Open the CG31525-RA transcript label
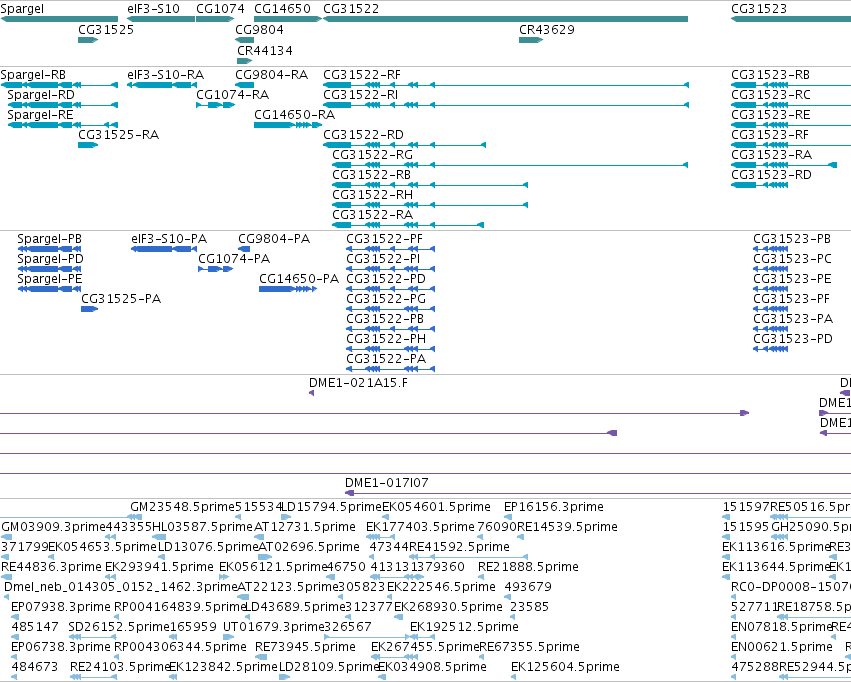Screen dimensions: 851x682 (x=118, y=135)
